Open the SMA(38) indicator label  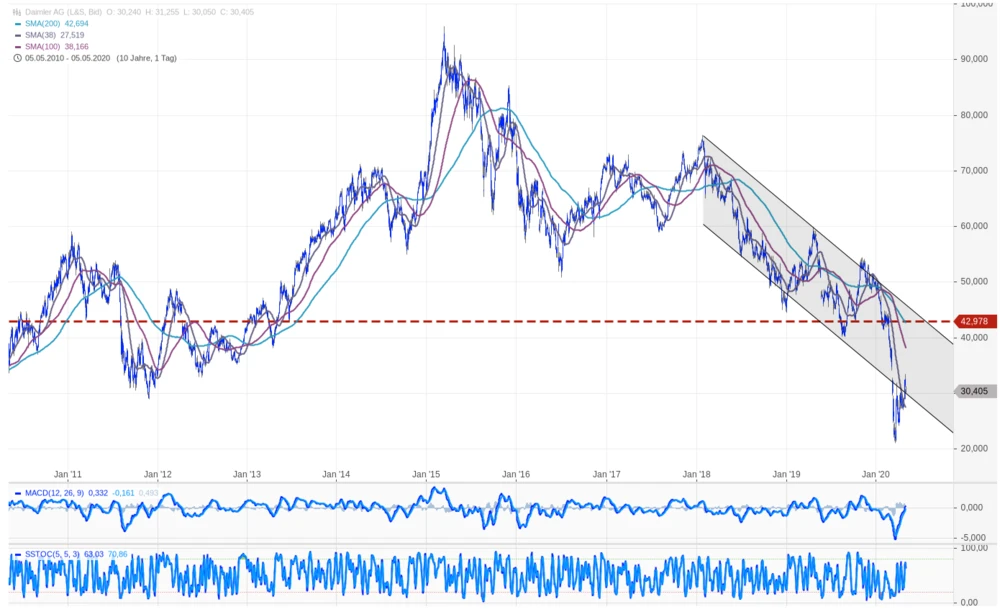(x=39, y=34)
